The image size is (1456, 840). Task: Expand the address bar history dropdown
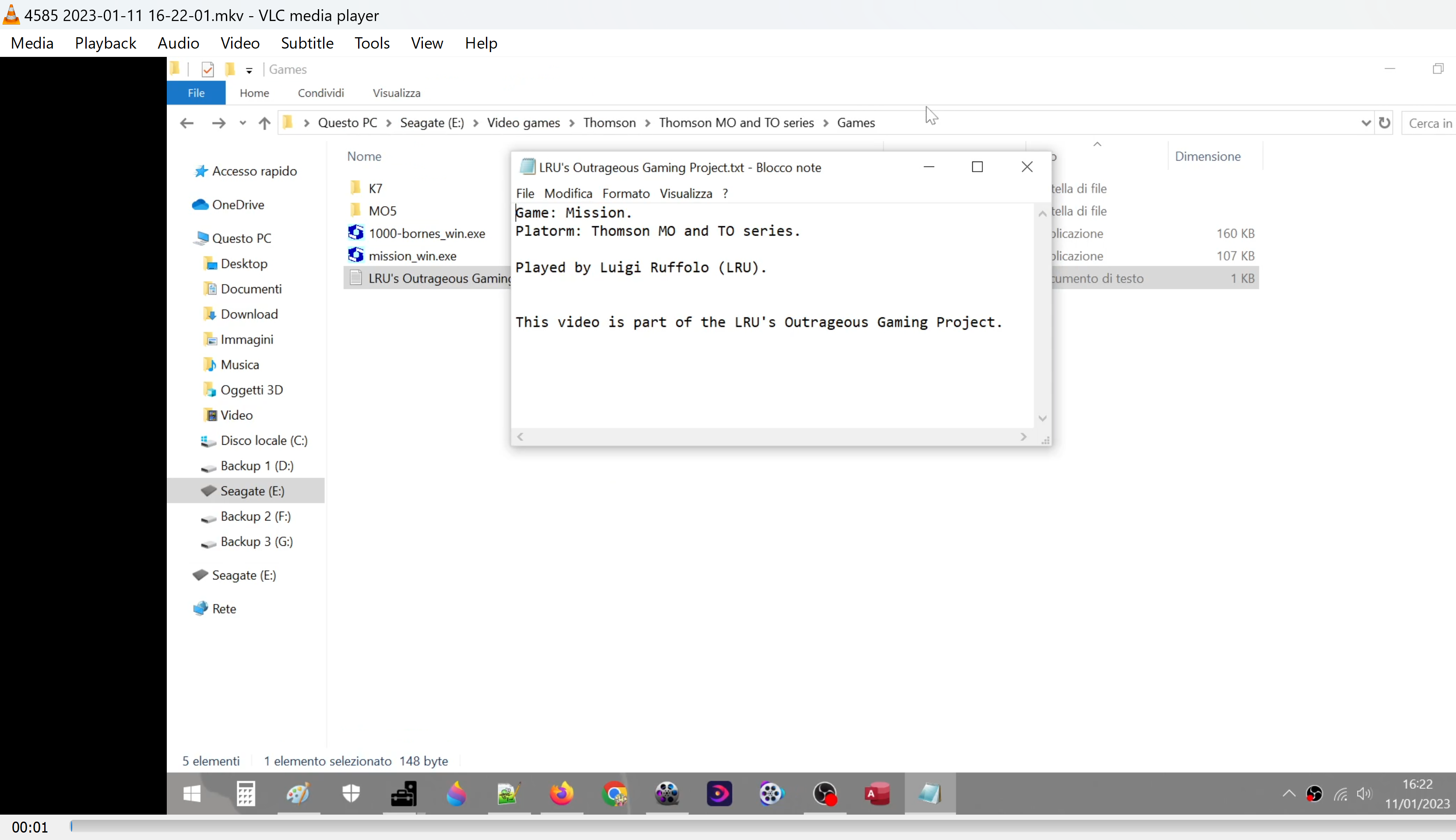click(1365, 123)
